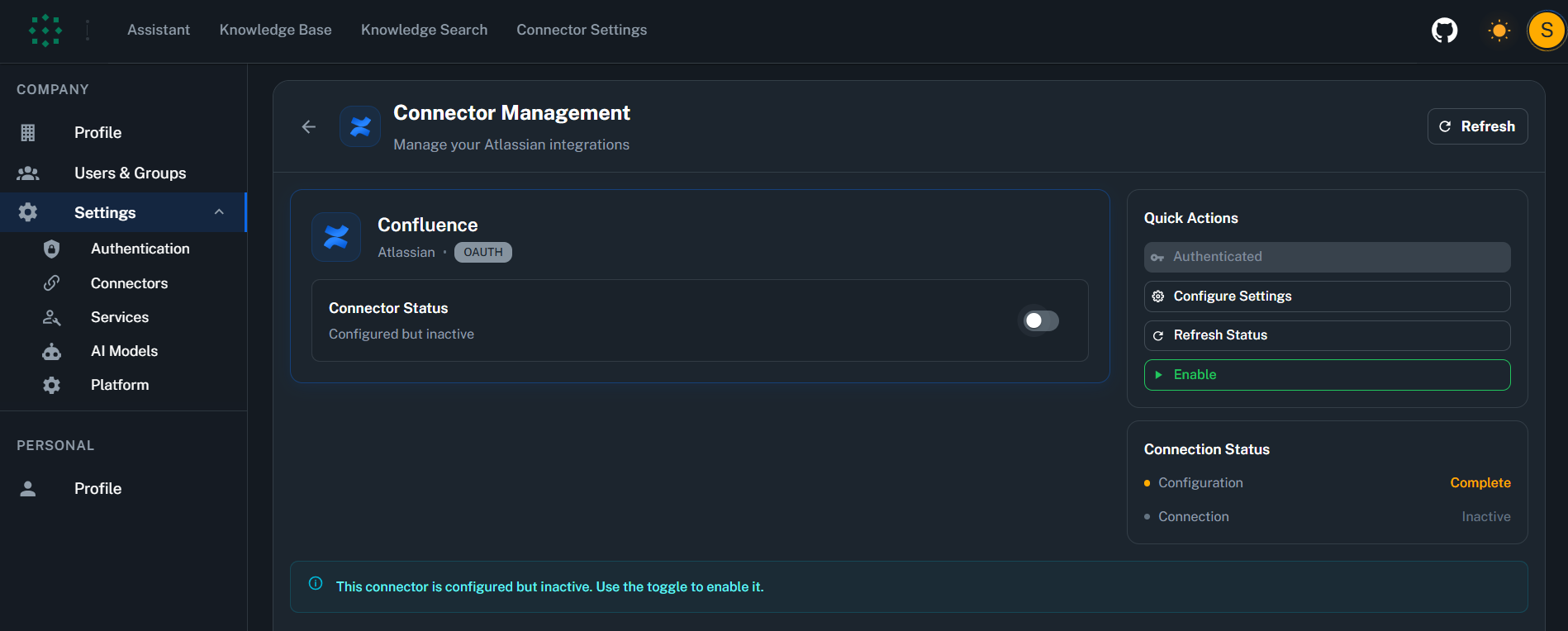The image size is (1568, 631).
Task: Click the key icon in Authenticated row
Action: coord(1157,257)
